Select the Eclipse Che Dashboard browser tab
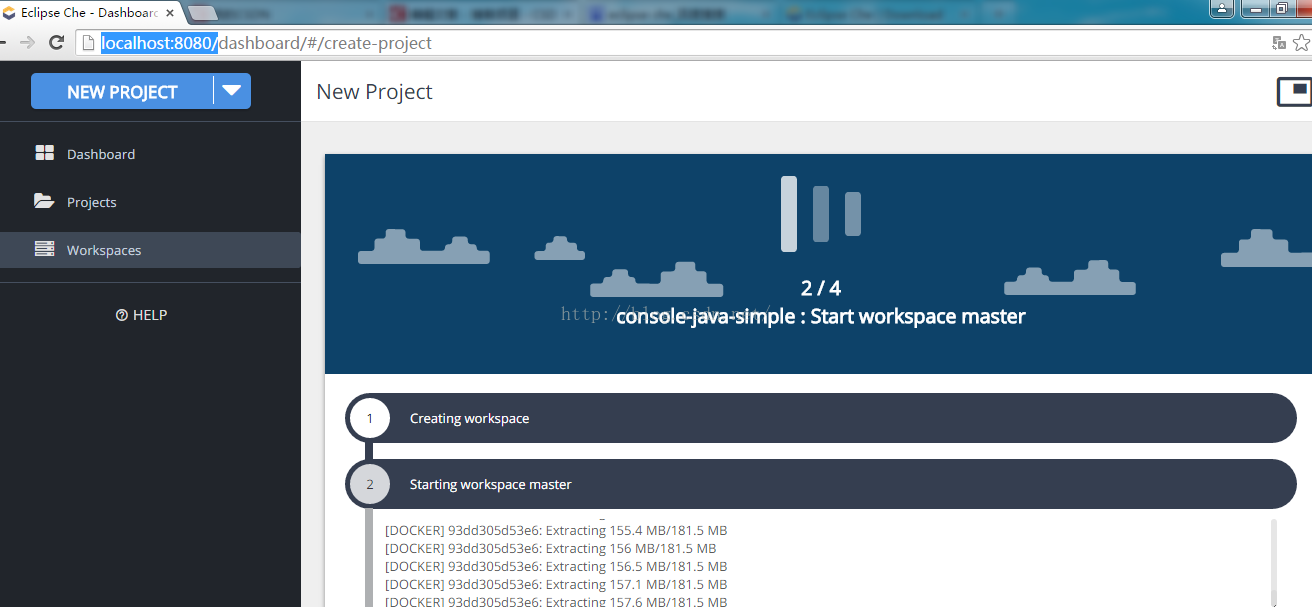 point(90,13)
